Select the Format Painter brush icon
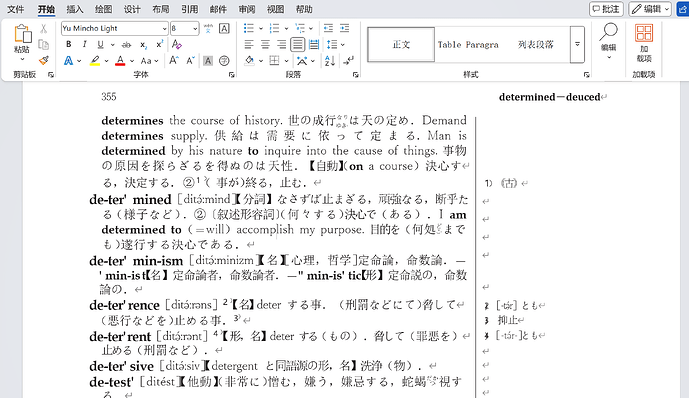Image resolution: width=689 pixels, height=398 pixels. point(44,60)
